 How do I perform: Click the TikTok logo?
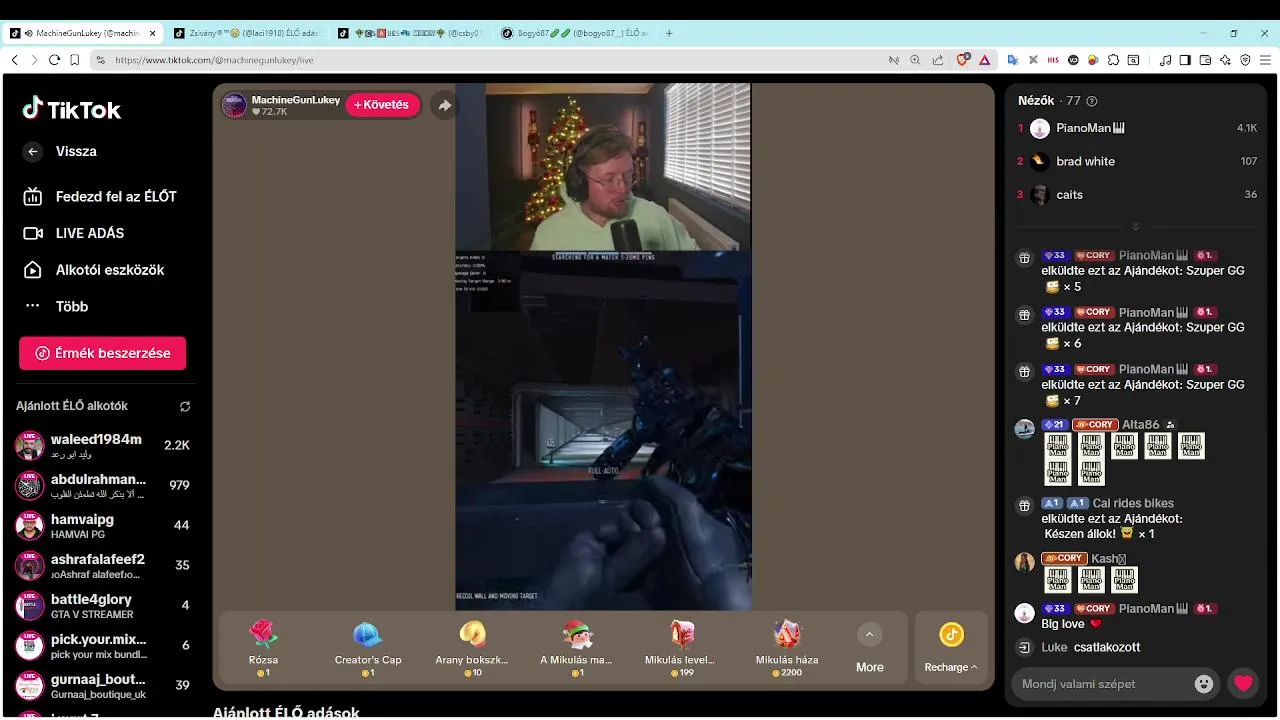pyautogui.click(x=72, y=109)
